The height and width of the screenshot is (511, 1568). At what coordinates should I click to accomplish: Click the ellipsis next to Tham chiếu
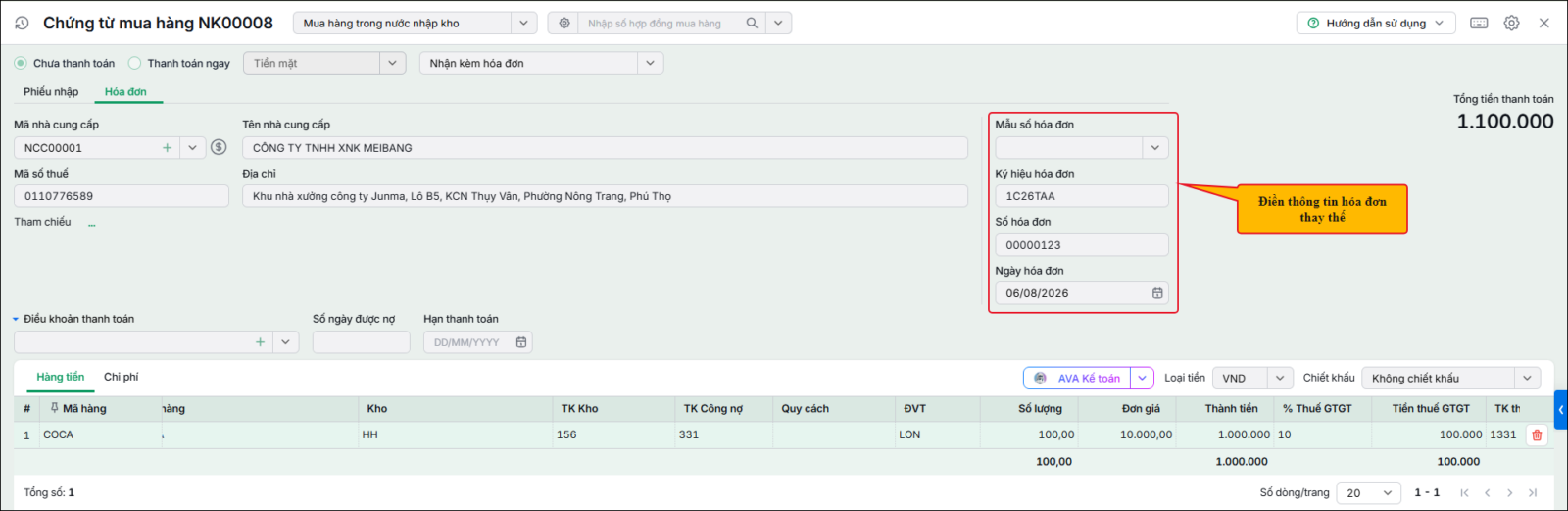click(x=92, y=224)
